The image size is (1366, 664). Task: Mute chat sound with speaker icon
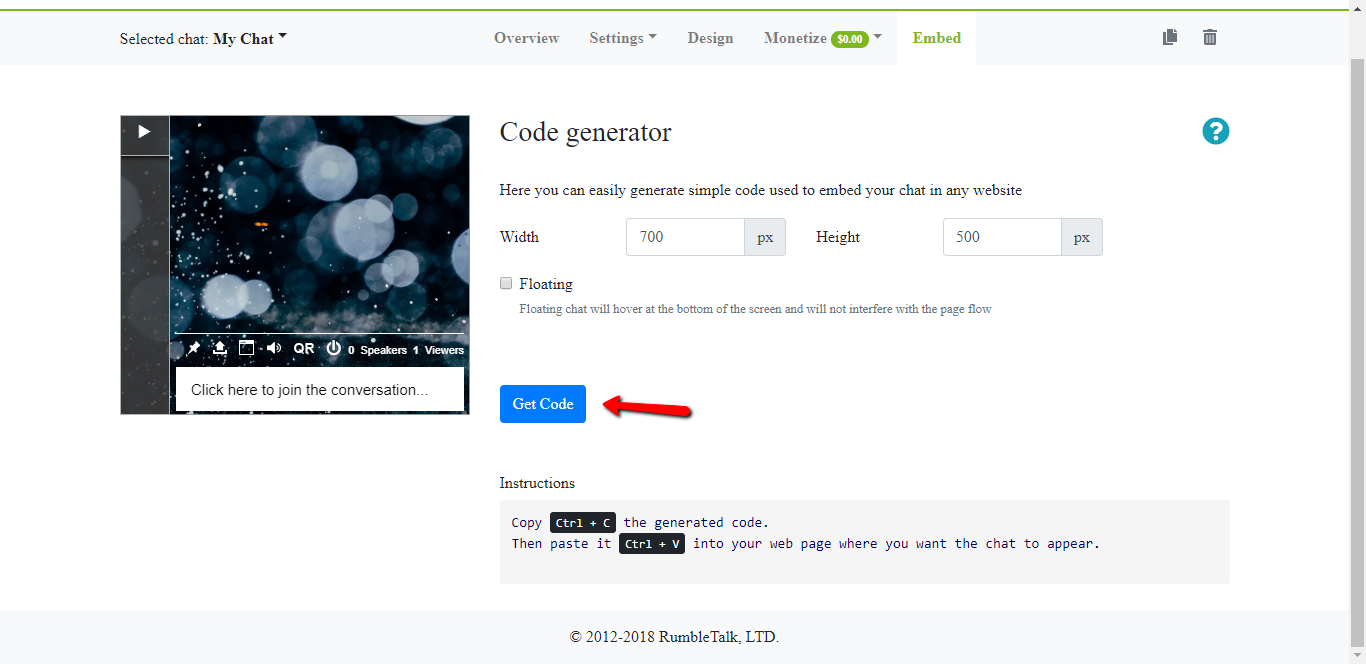click(273, 348)
